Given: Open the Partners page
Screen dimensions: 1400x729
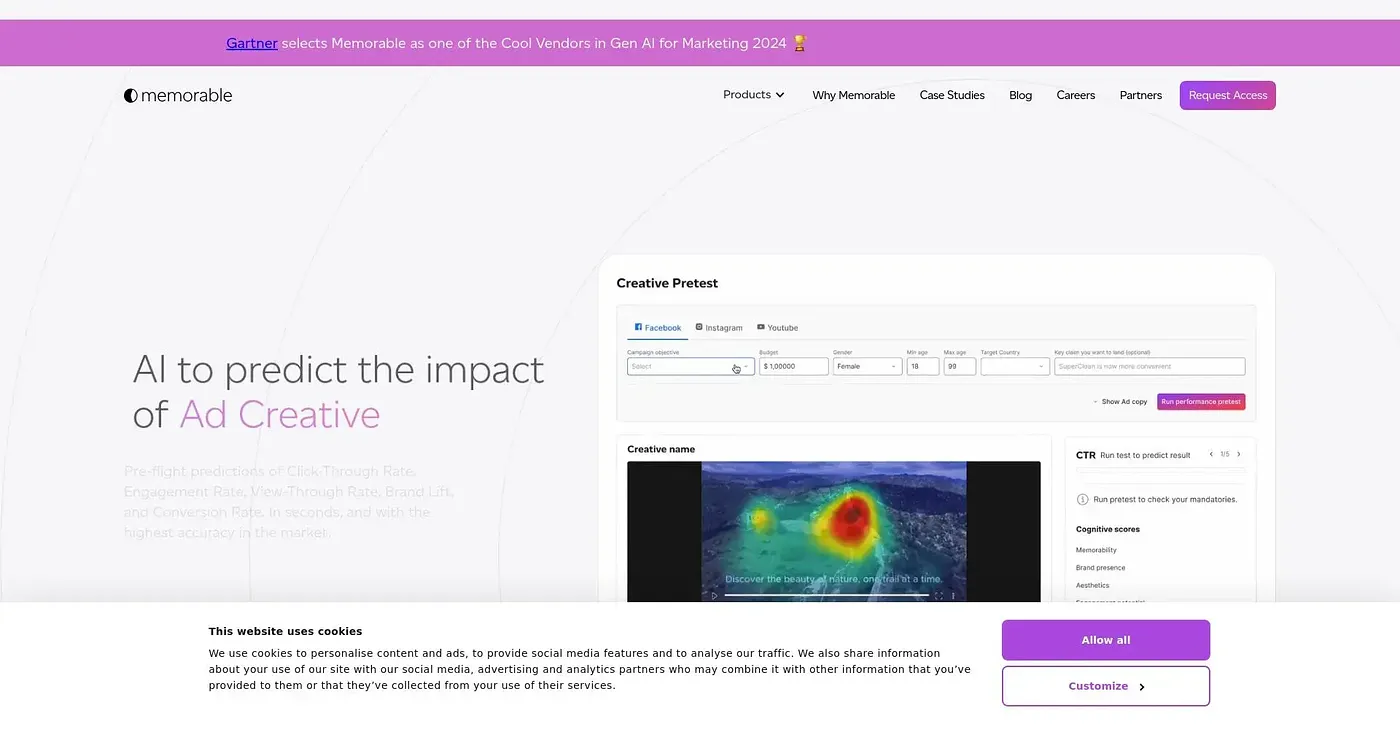Looking at the screenshot, I should click(1141, 95).
